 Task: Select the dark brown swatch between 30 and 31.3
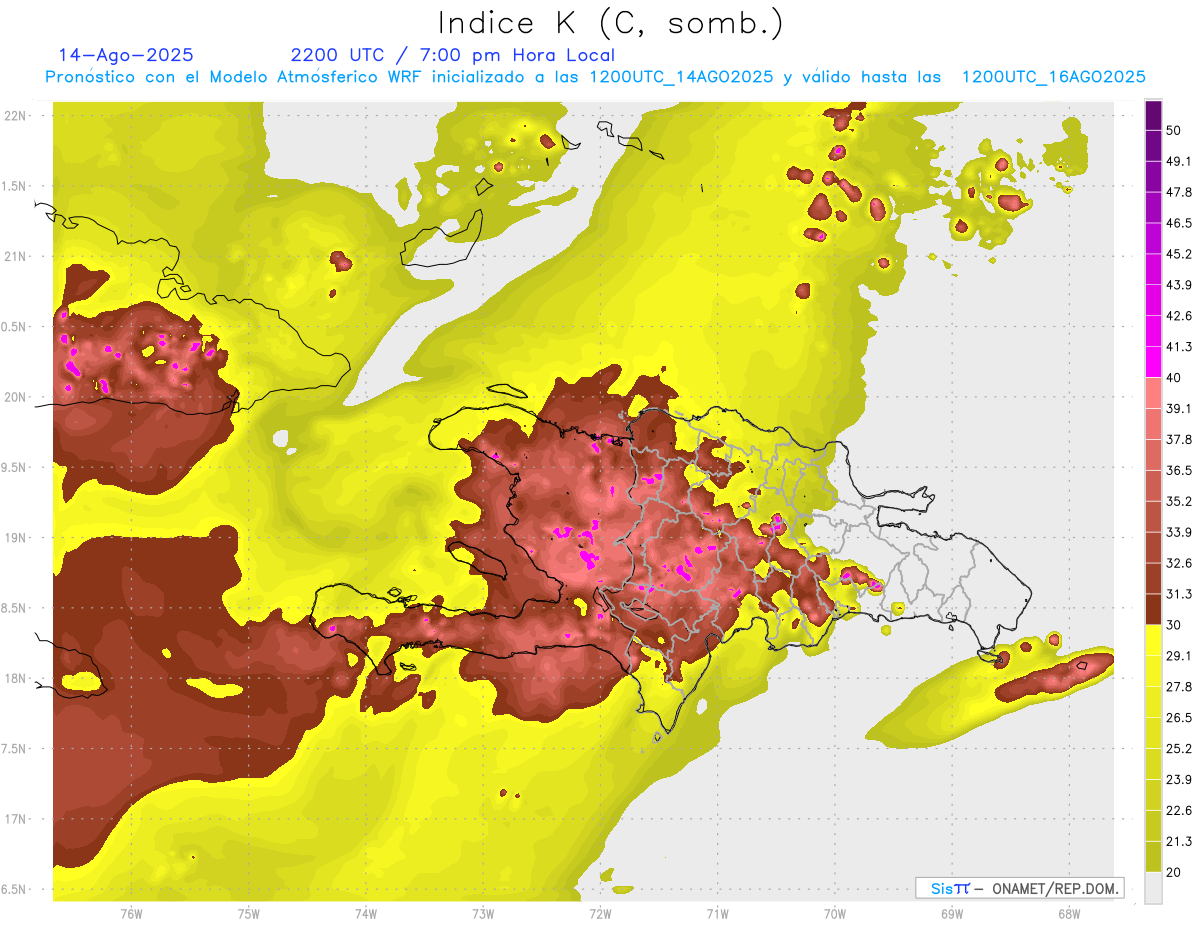(1153, 610)
